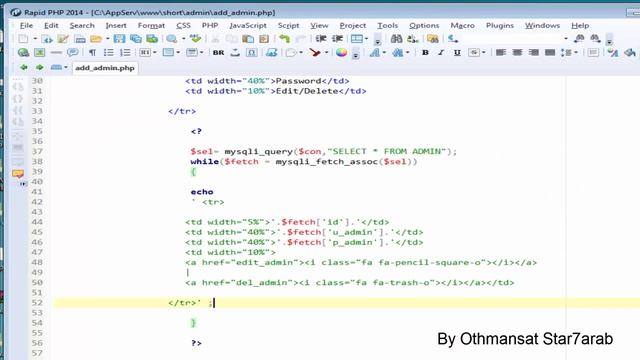
Task: Open the New document dropdown arrow
Action: tap(35, 39)
